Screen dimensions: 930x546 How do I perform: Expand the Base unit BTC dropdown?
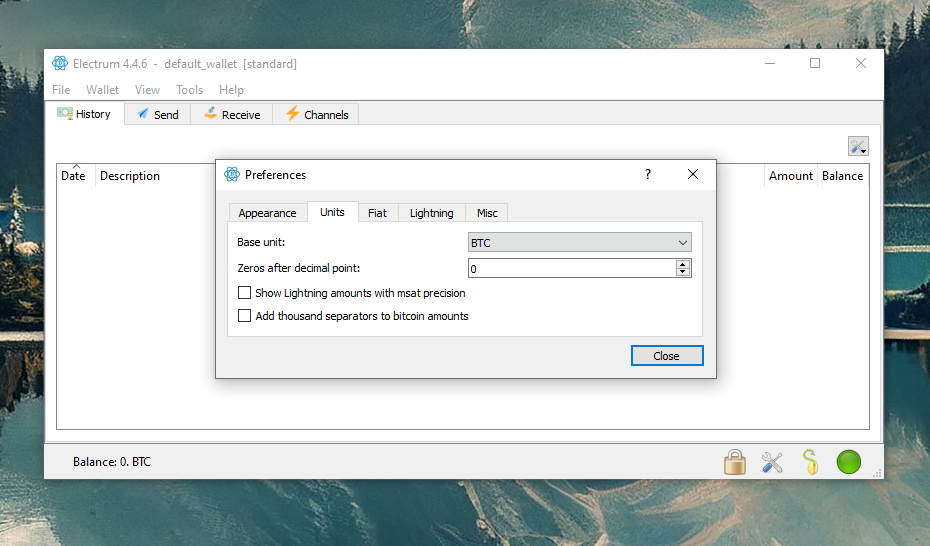coord(579,243)
